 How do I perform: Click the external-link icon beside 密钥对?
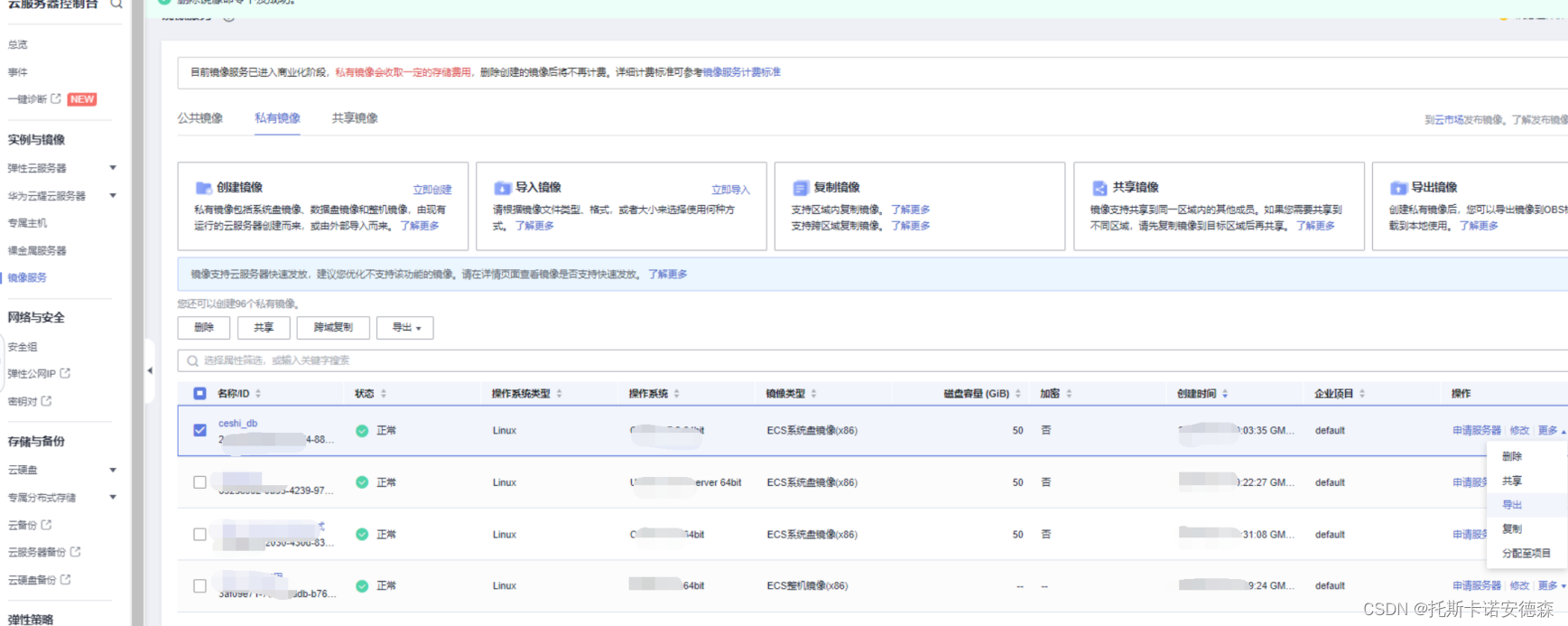46,400
